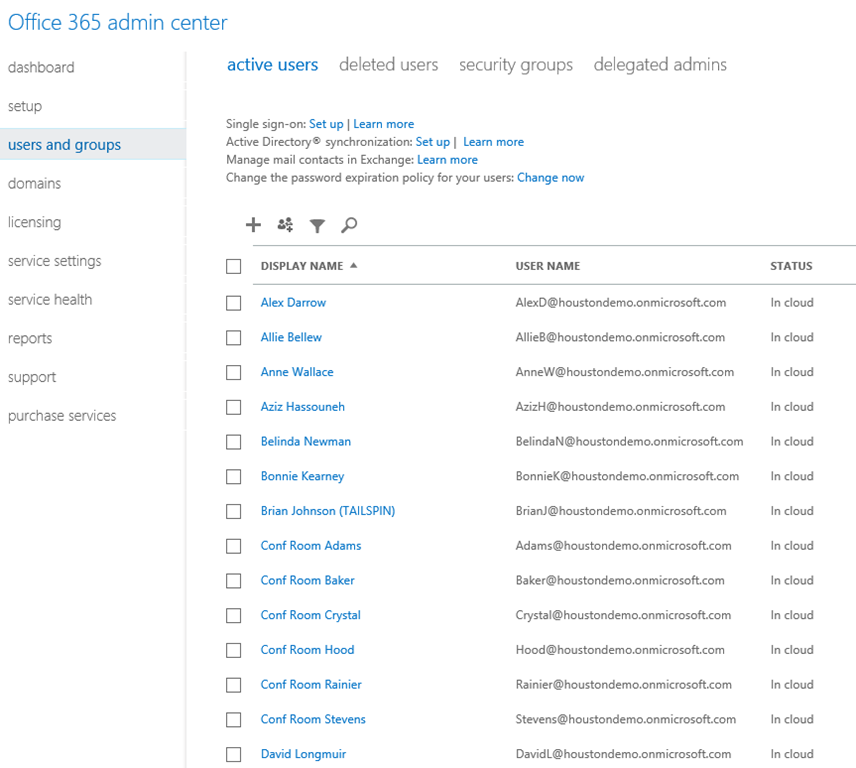Click the Belinda Newman user link

pos(306,441)
